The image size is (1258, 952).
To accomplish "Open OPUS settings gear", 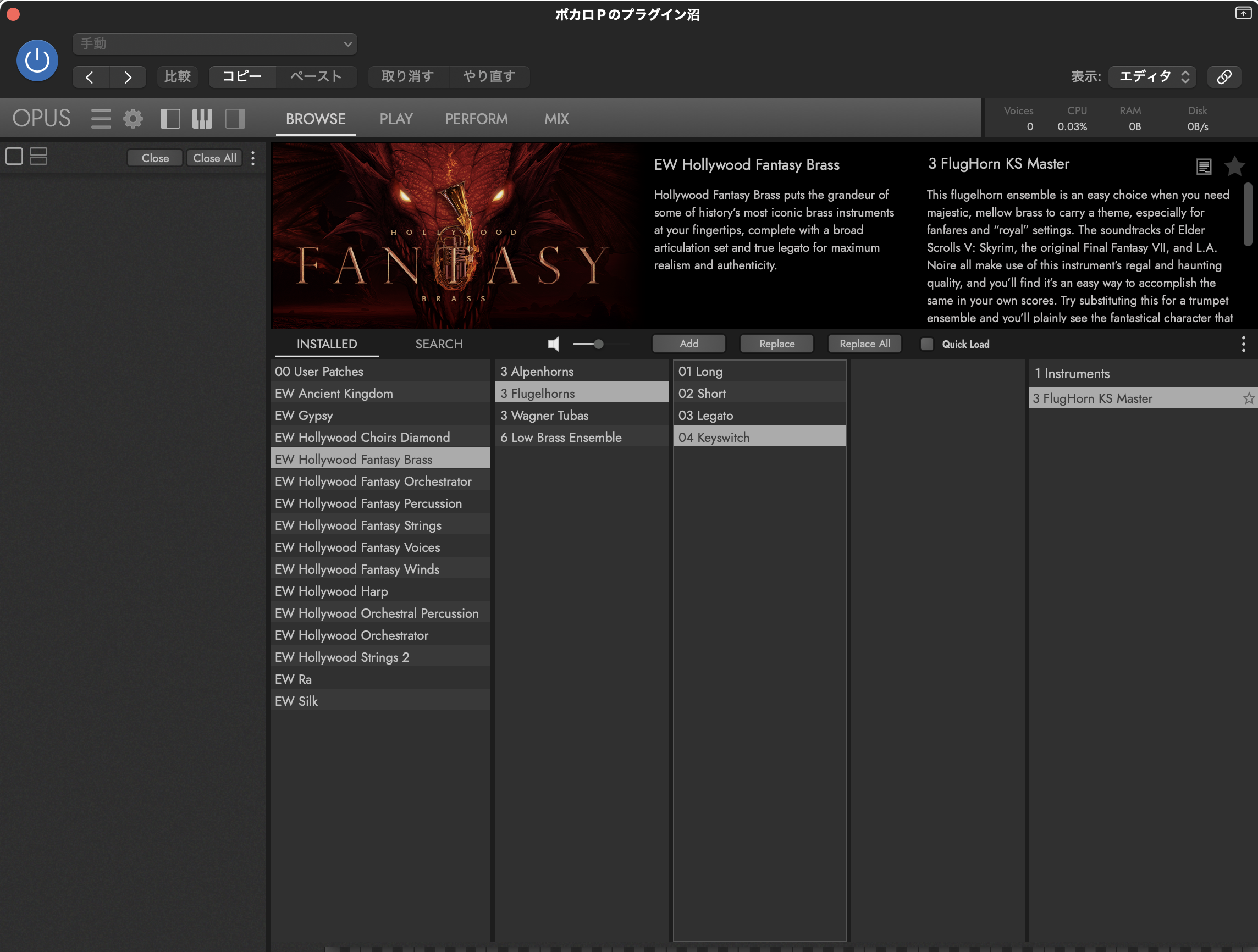I will [x=133, y=119].
